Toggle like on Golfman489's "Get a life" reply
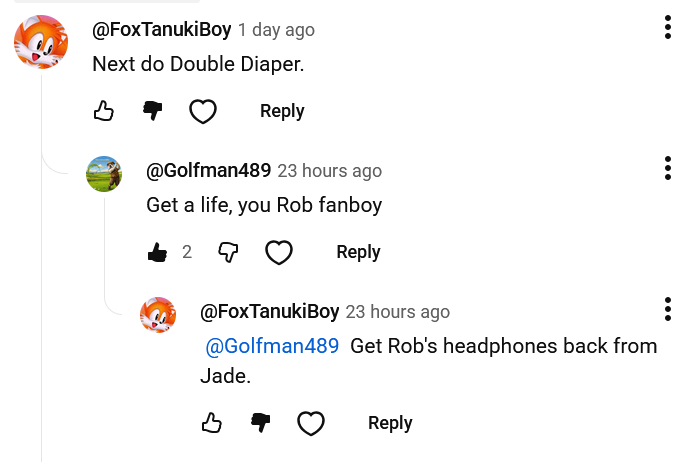The height and width of the screenshot is (462, 696). [x=158, y=252]
